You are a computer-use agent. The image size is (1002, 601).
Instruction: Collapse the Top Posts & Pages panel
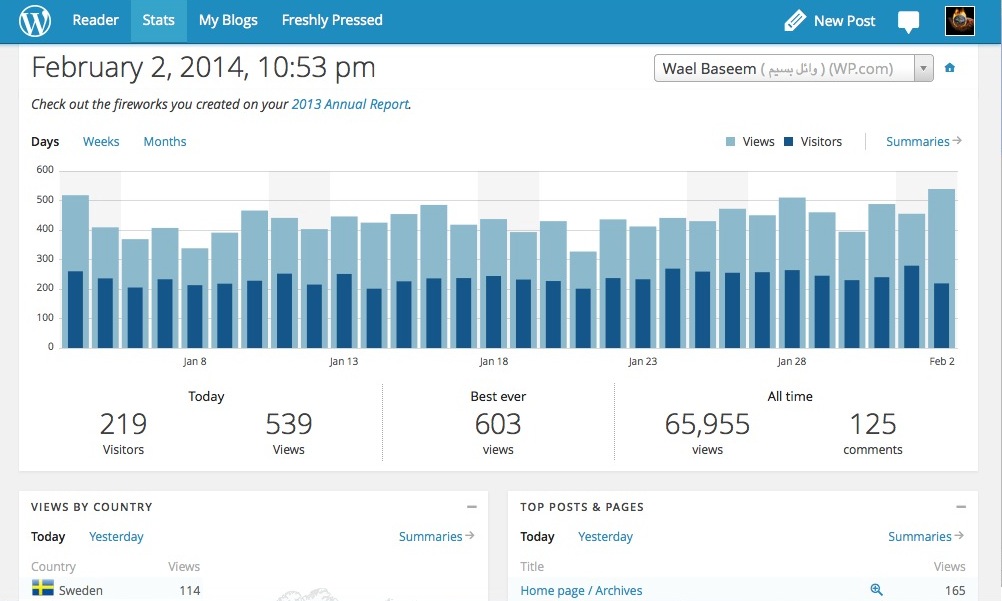pyautogui.click(x=960, y=507)
